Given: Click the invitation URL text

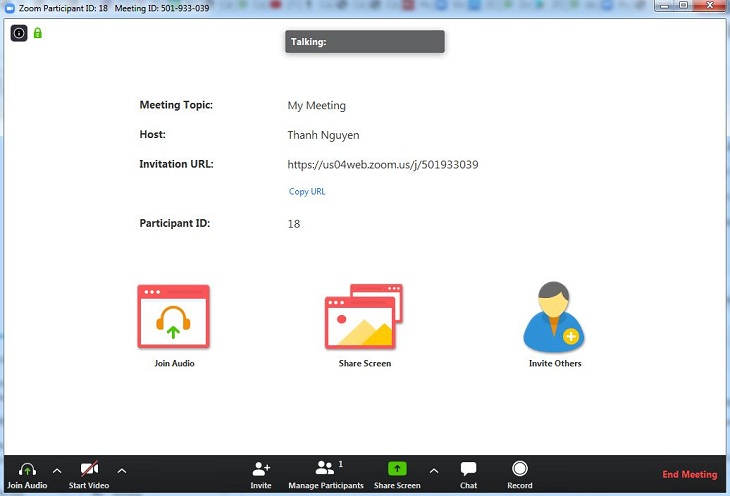Looking at the screenshot, I should tap(383, 164).
